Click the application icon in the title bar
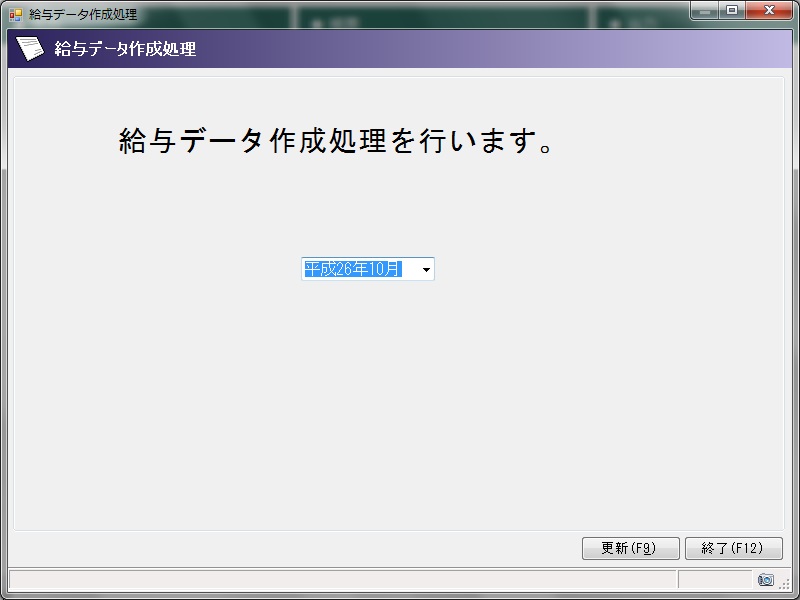 pos(15,15)
